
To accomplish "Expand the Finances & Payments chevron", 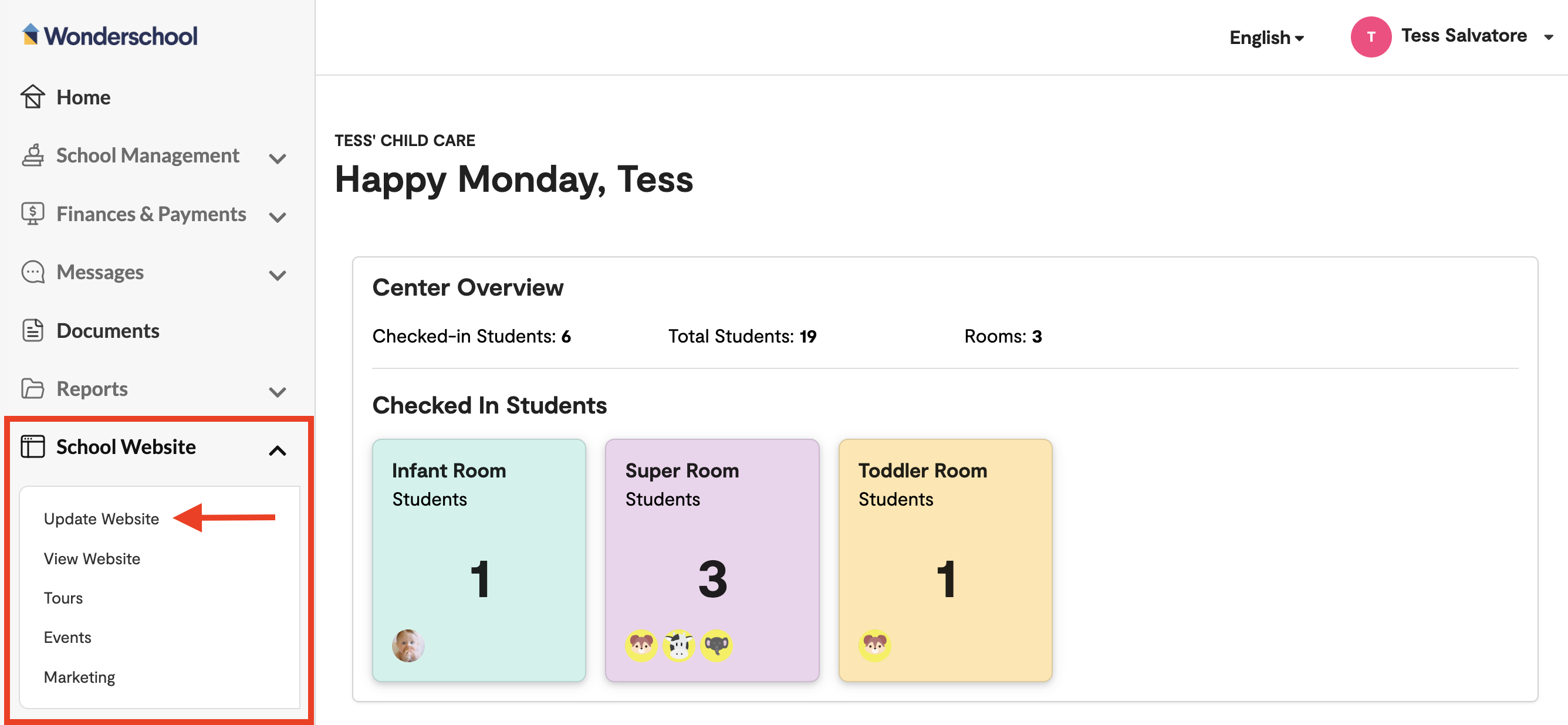I will 278,217.
